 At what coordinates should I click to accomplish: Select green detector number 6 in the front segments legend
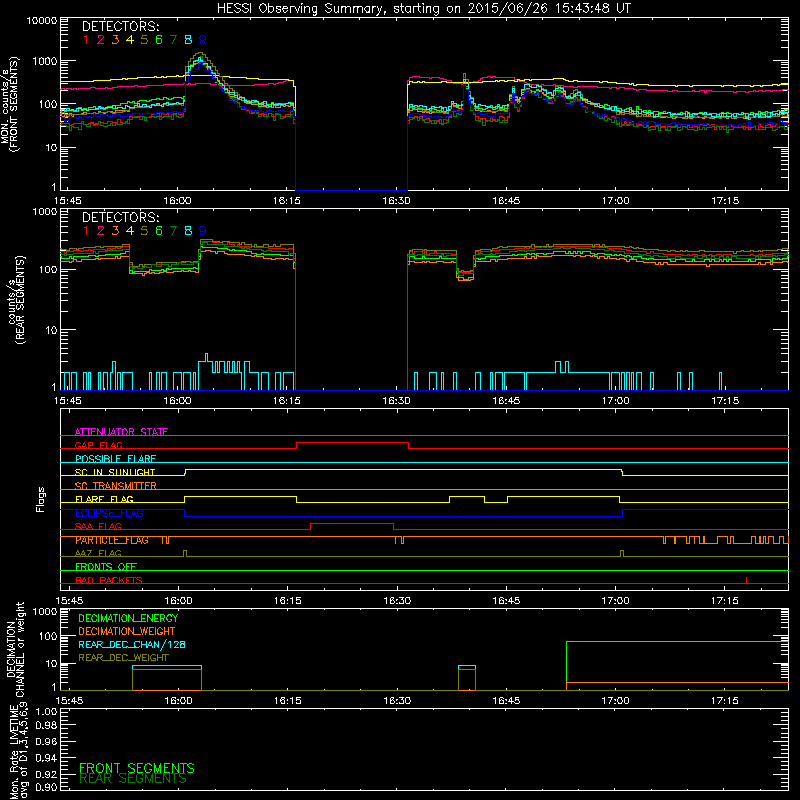159,40
